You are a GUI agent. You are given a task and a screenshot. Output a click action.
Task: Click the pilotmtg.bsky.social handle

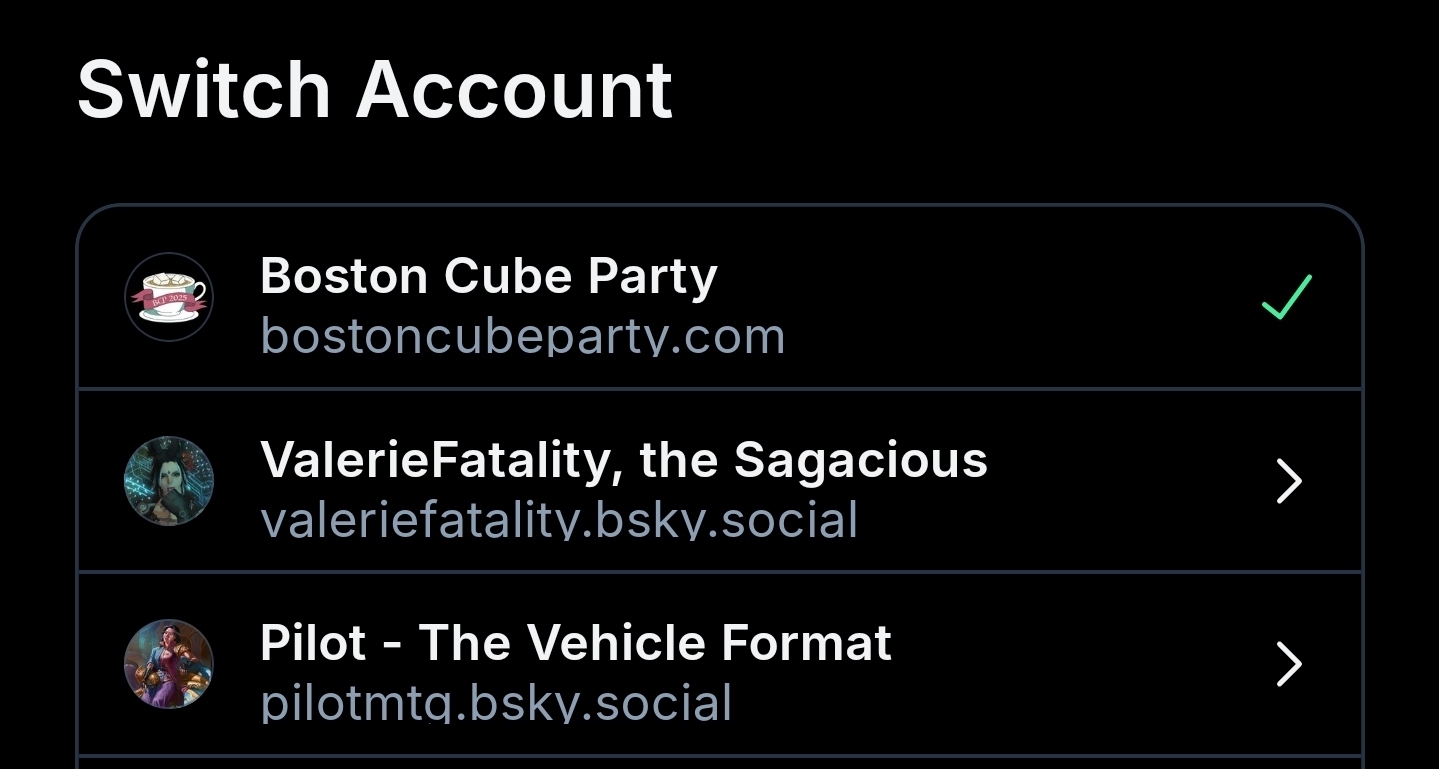[495, 704]
